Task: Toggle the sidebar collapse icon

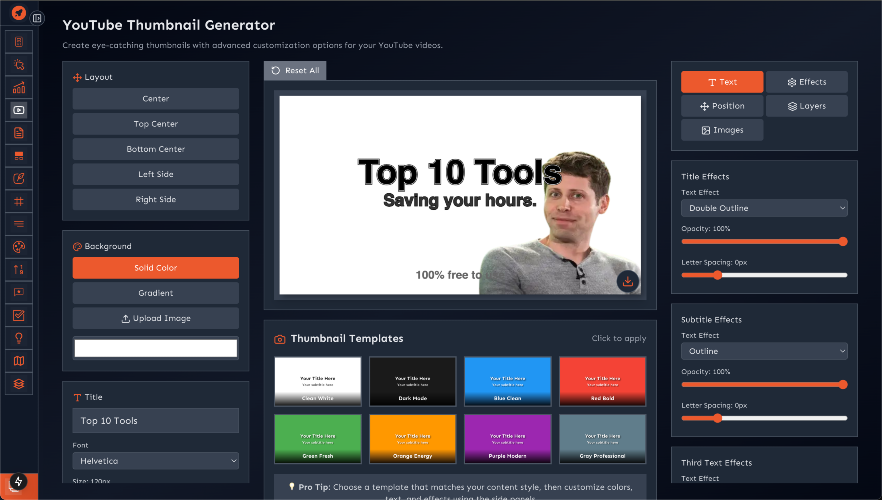Action: [x=37, y=19]
